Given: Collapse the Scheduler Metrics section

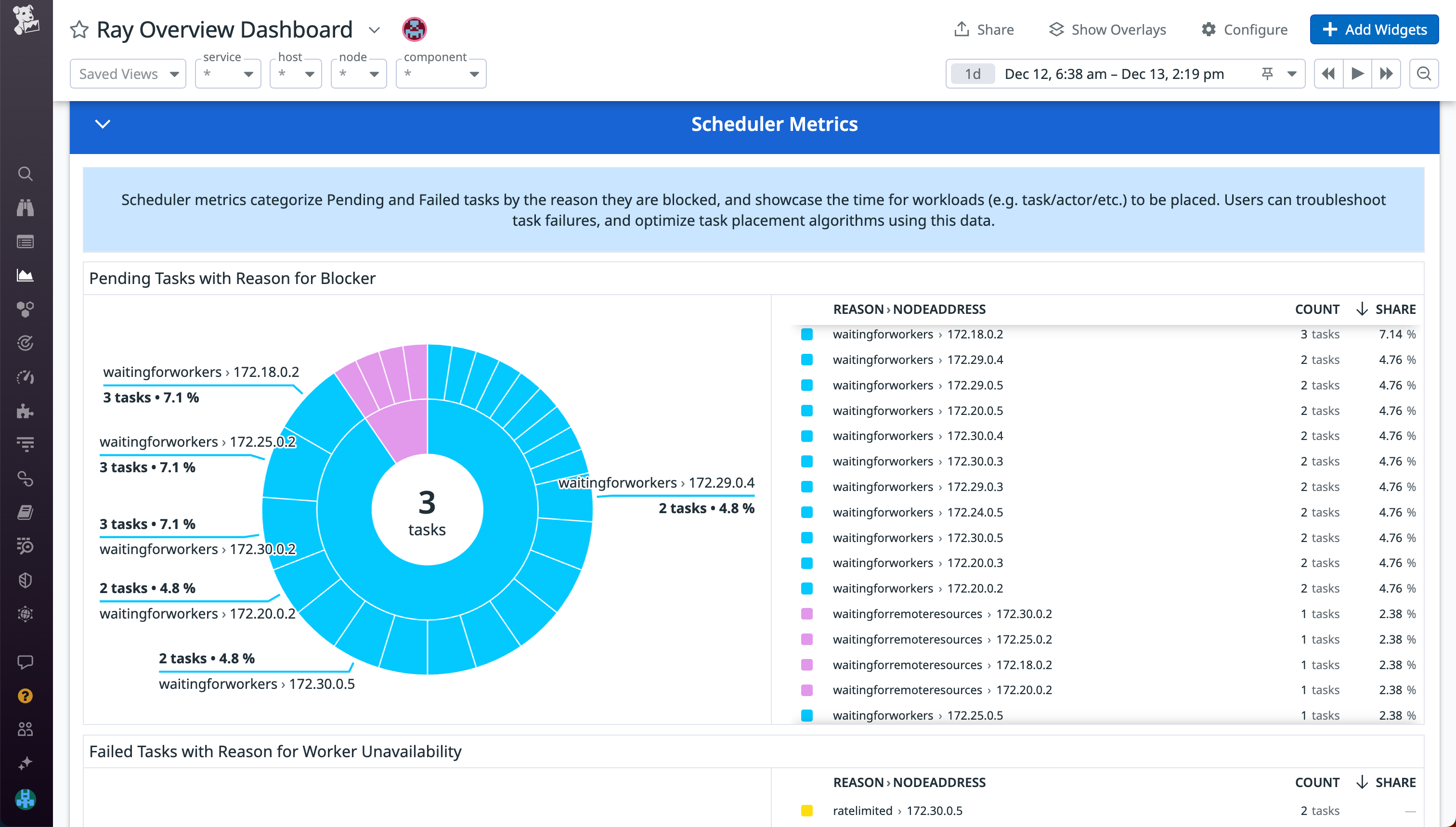Looking at the screenshot, I should [103, 124].
